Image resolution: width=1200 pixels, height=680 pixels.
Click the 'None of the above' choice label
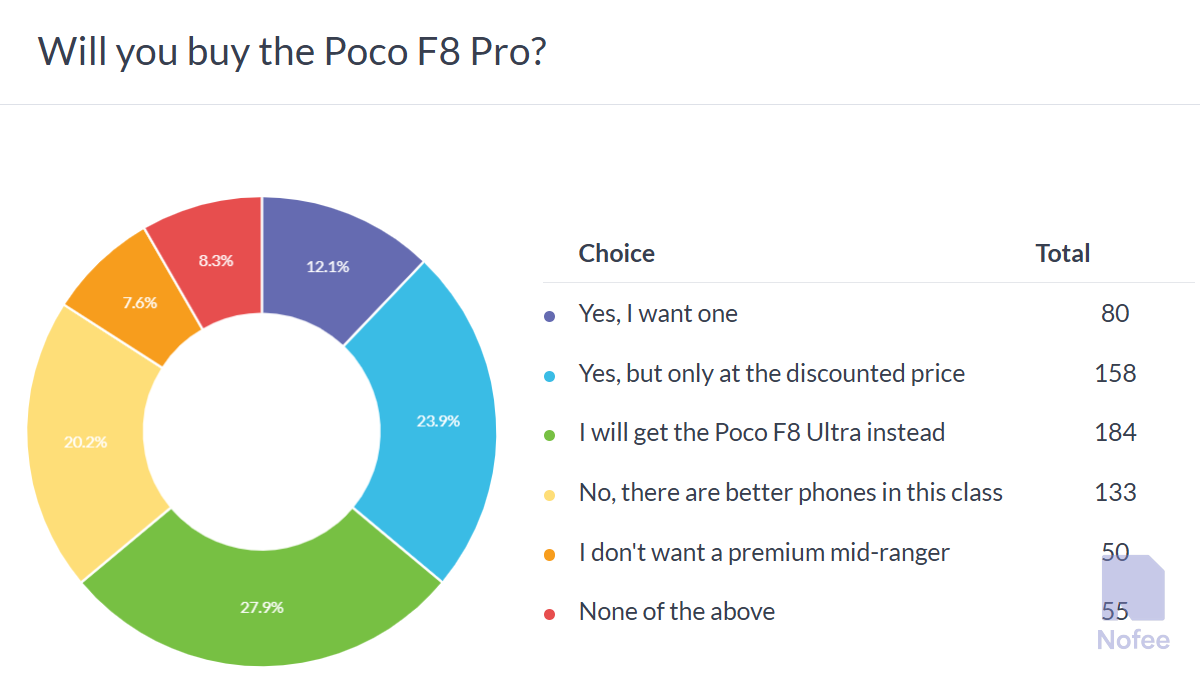pos(676,611)
